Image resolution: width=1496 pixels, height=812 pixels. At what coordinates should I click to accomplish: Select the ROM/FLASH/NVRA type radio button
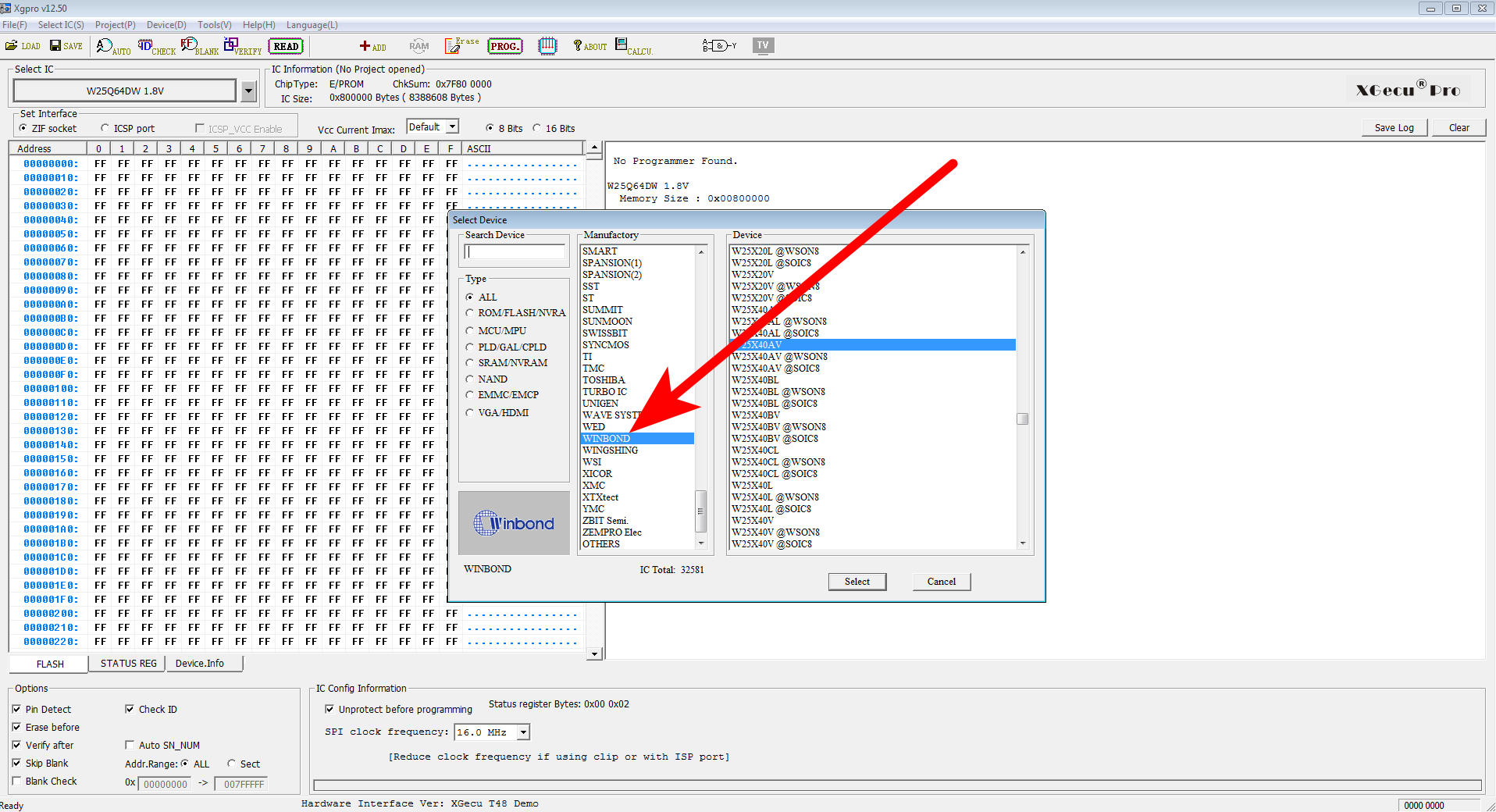coord(470,313)
